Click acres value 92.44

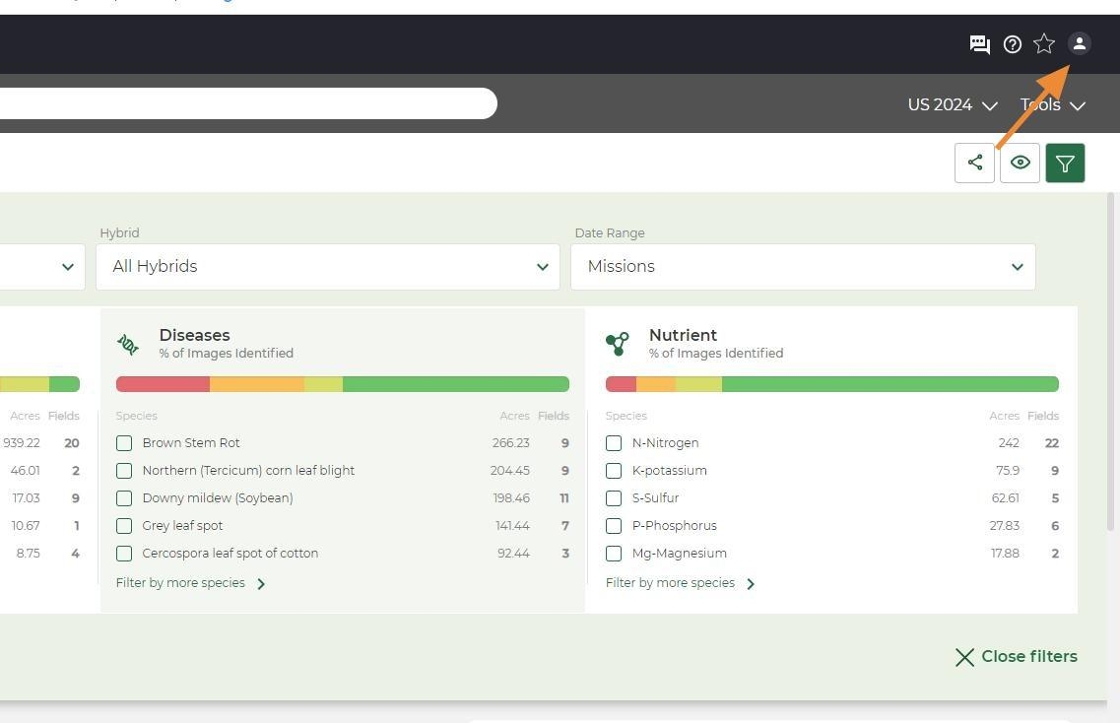point(514,553)
